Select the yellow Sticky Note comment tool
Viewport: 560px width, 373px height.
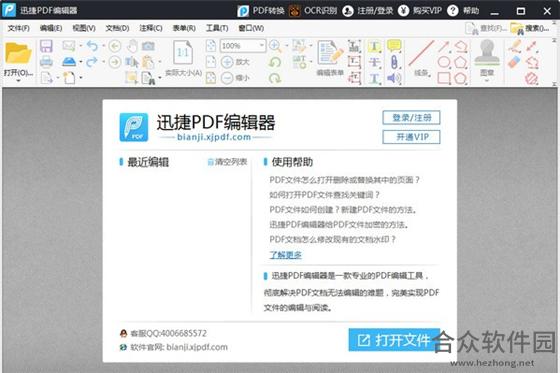point(394,46)
